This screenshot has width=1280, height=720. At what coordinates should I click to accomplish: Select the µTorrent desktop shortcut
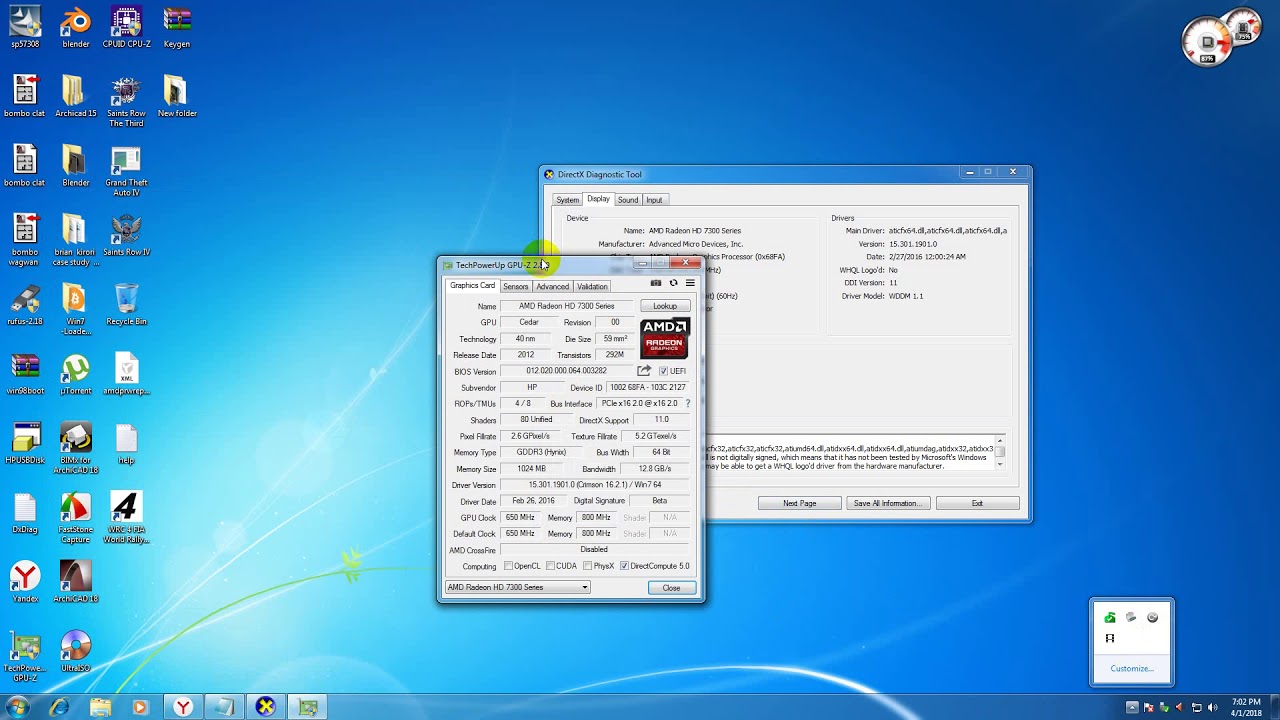pos(76,374)
